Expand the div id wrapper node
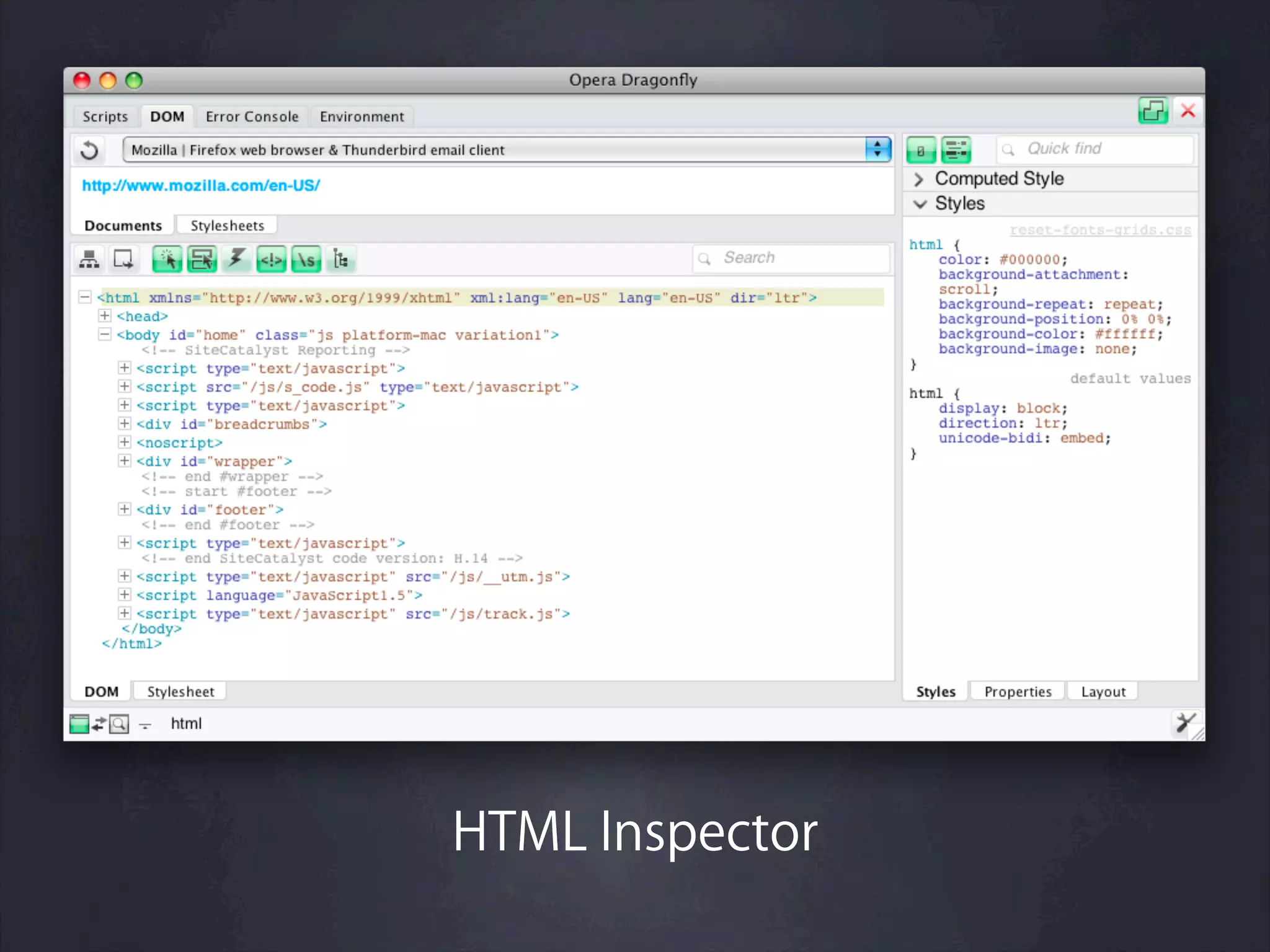The height and width of the screenshot is (952, 1270). (x=125, y=461)
